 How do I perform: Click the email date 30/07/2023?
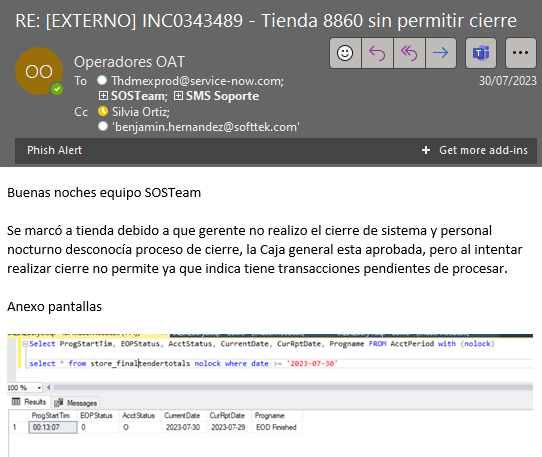tap(507, 81)
